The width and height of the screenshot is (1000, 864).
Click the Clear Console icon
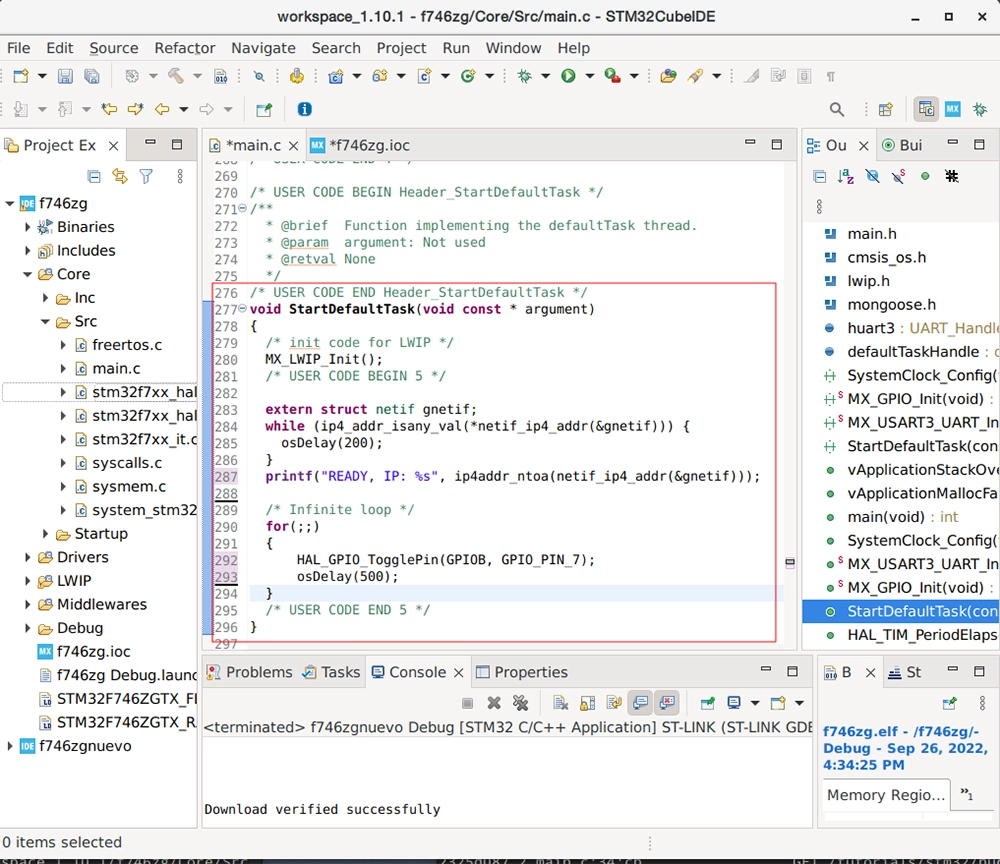(x=560, y=703)
